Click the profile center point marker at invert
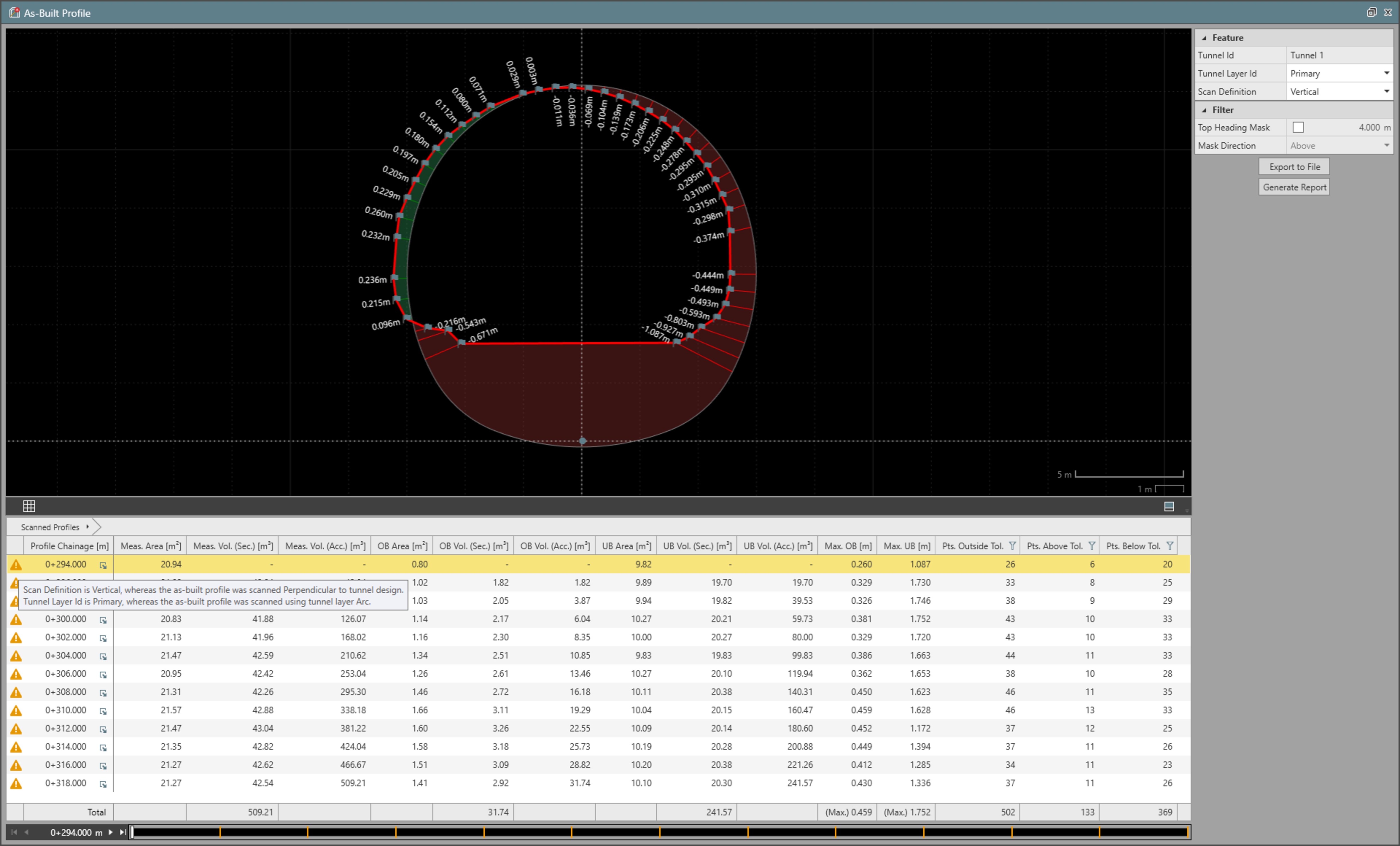 [582, 441]
